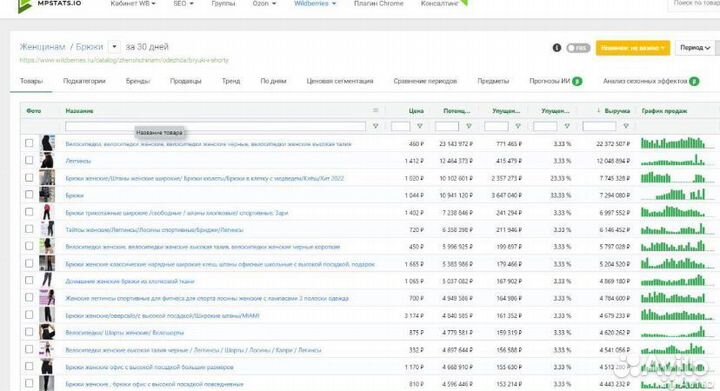
Task: Click the Выручка filter input field
Action: (x=599, y=126)
